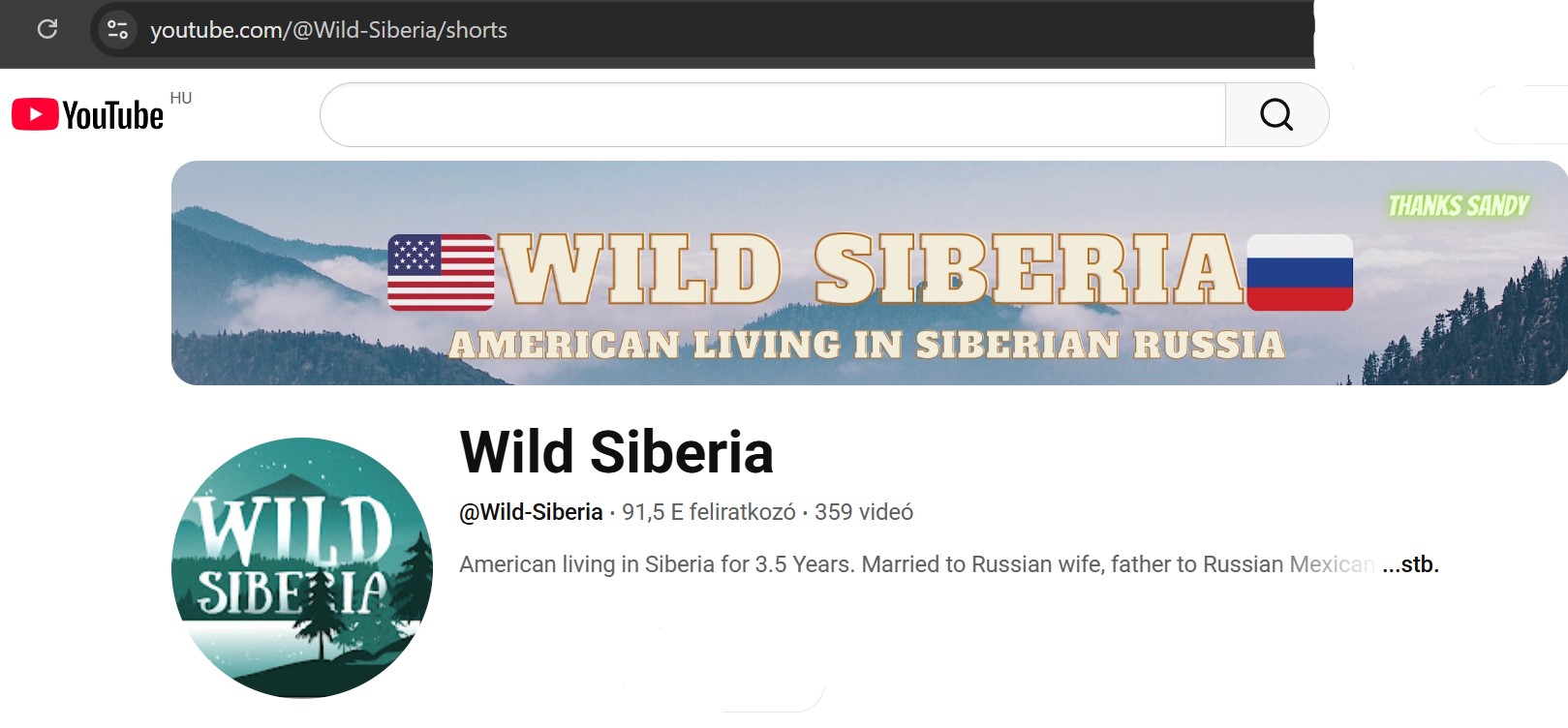Click the Wild Siberia channel title heading
Image resolution: width=1568 pixels, height=728 pixels.
617,452
